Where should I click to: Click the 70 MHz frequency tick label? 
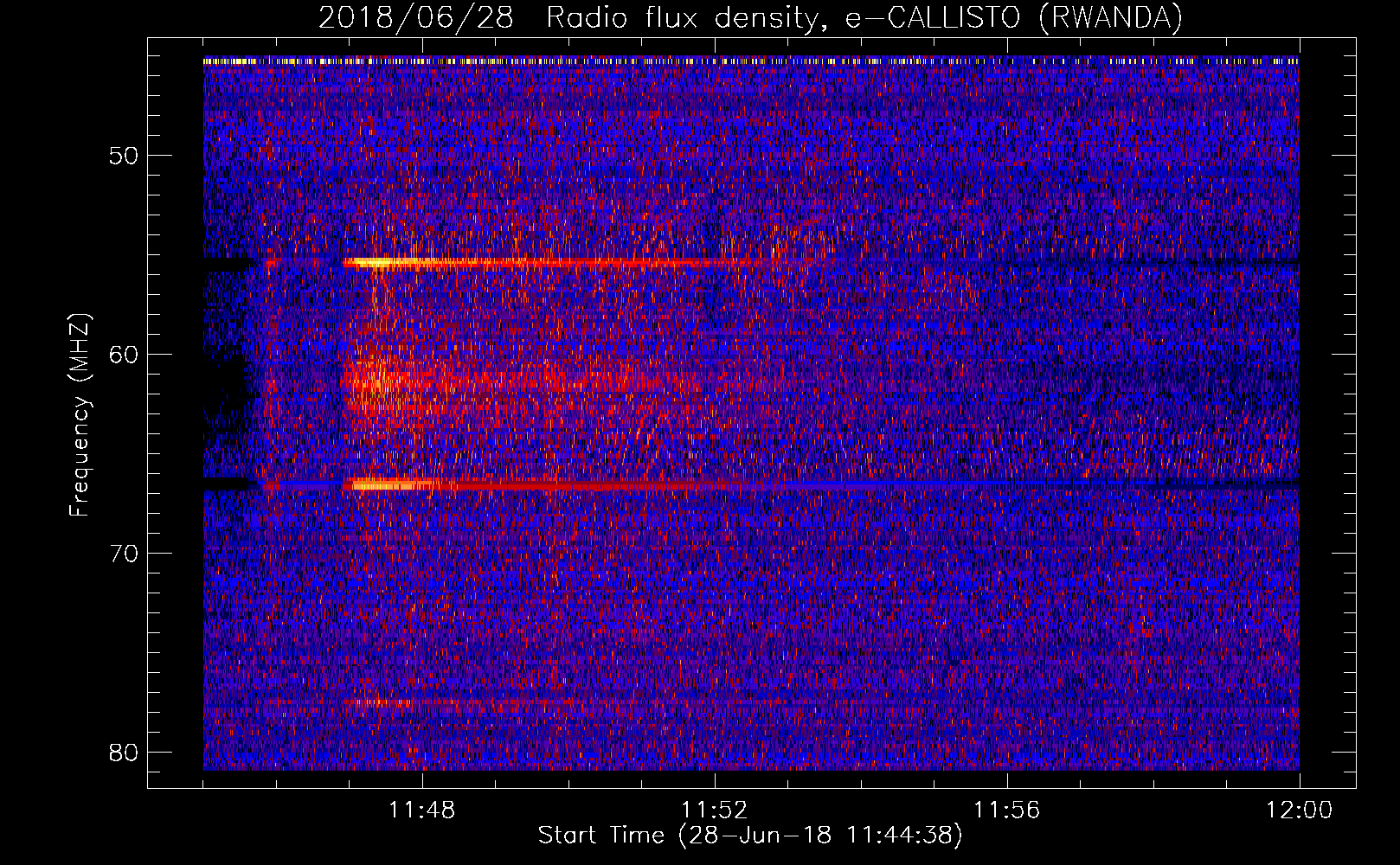[x=125, y=553]
